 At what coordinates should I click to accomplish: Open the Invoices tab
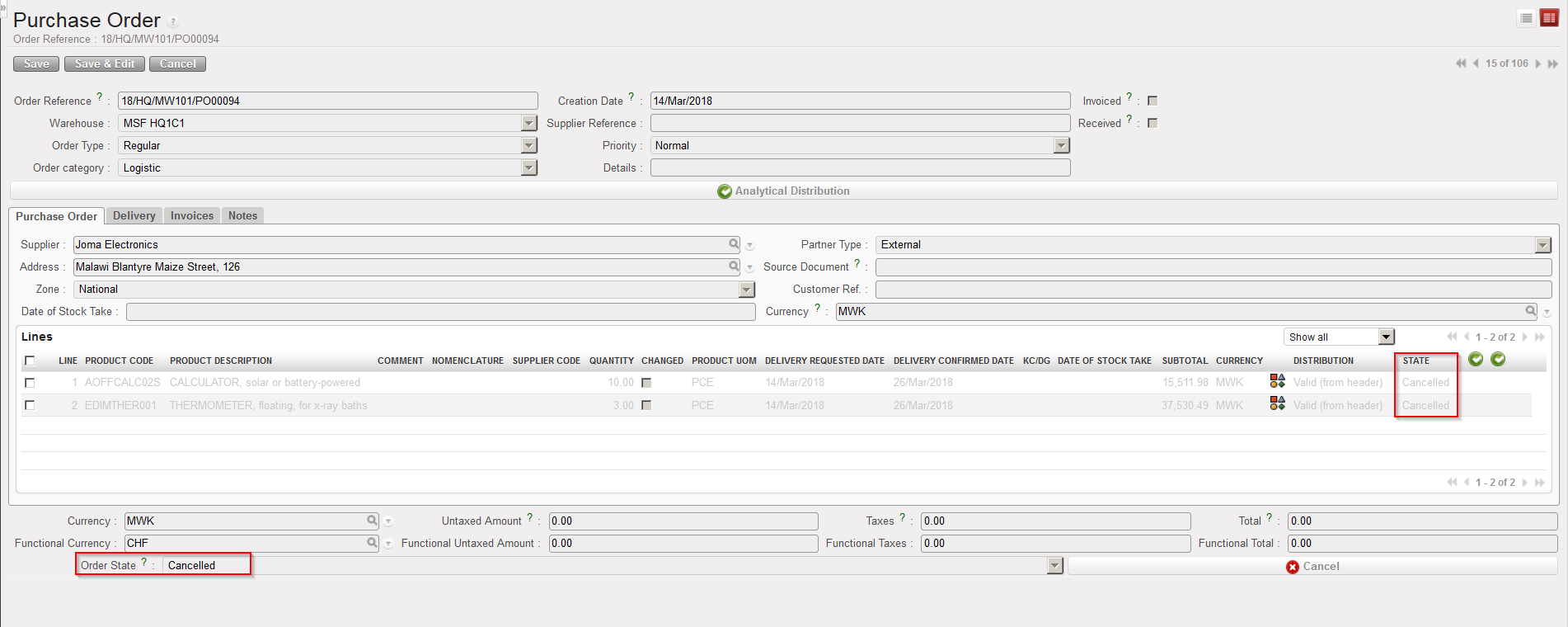pyautogui.click(x=192, y=215)
